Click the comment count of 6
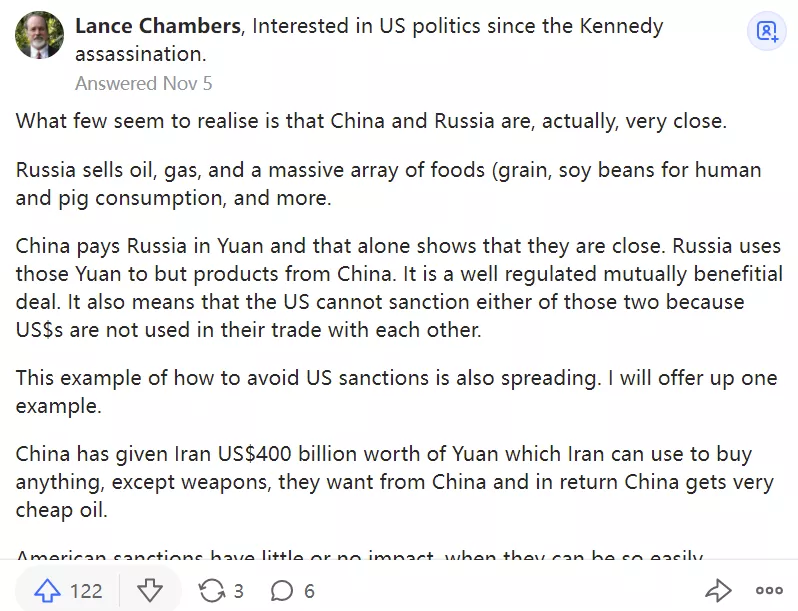 pyautogui.click(x=309, y=591)
